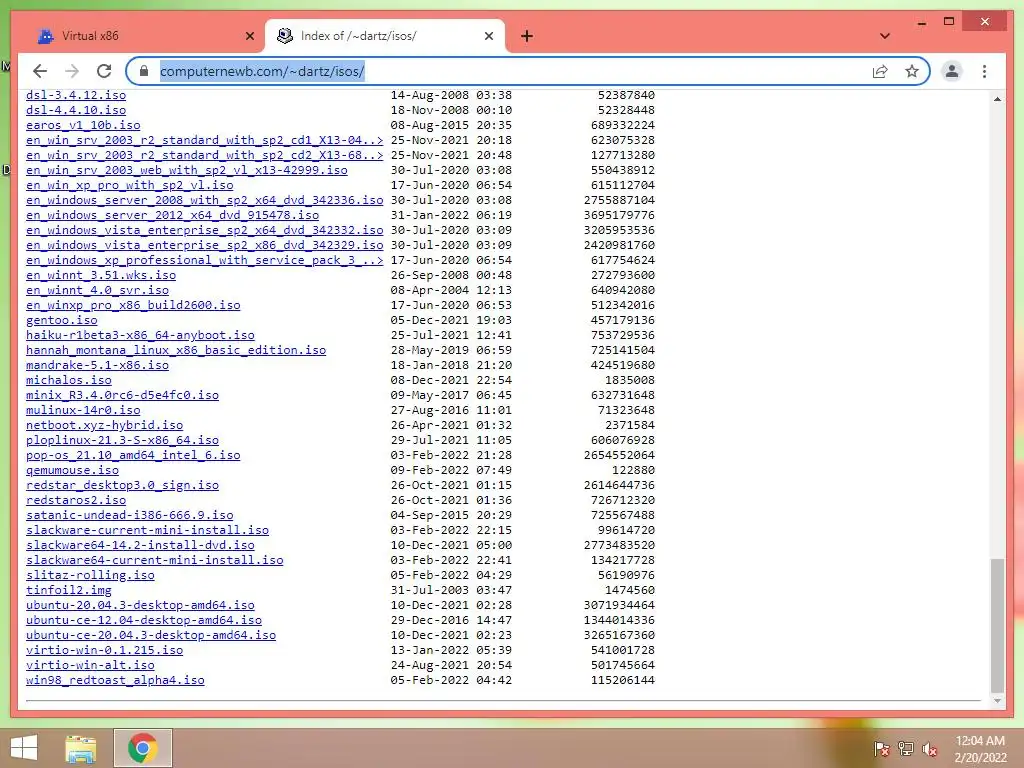Download gentoo.iso
The image size is (1024, 768).
(61, 321)
